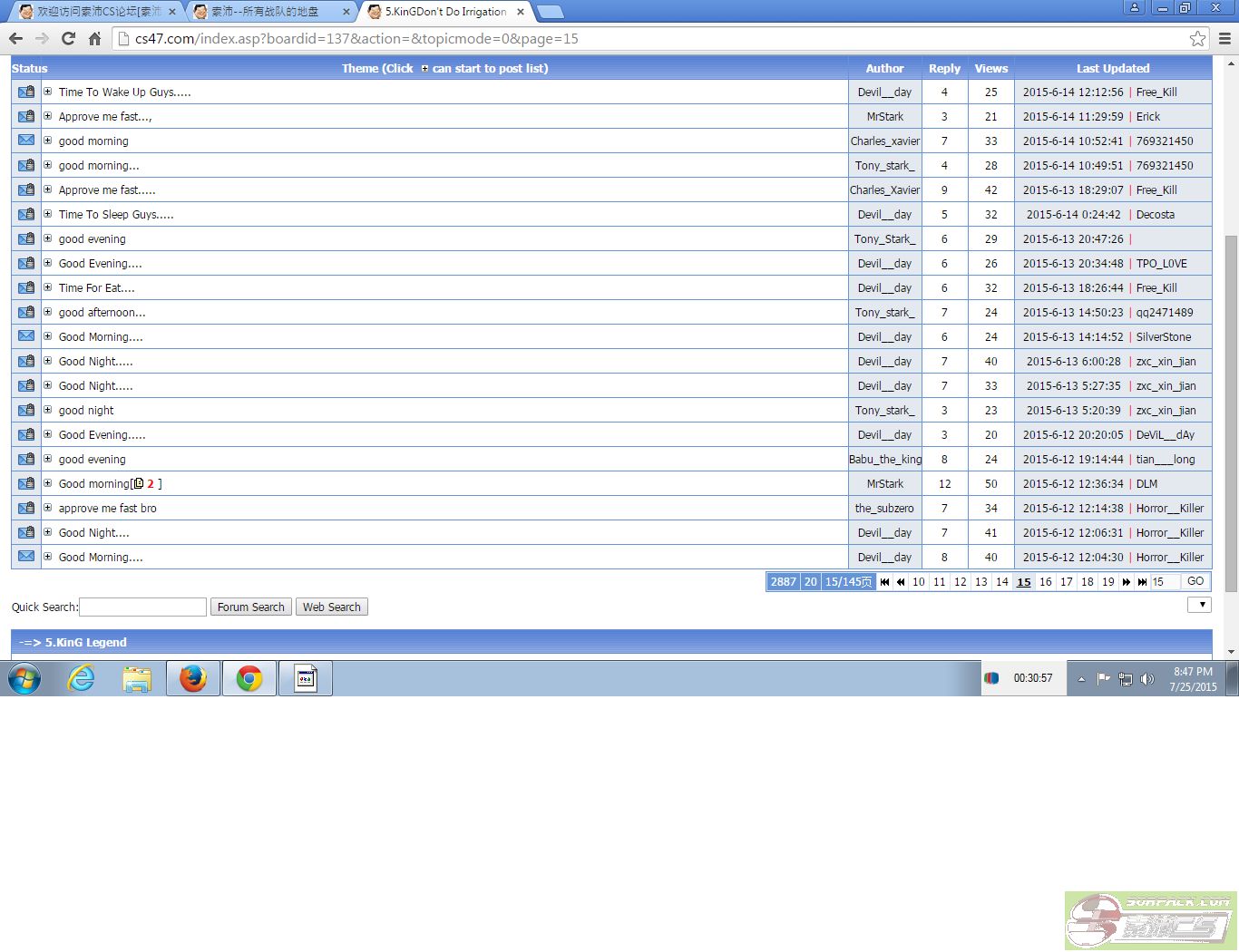1239x952 pixels.
Task: Open the dropdown below the GO button
Action: pos(1199,605)
